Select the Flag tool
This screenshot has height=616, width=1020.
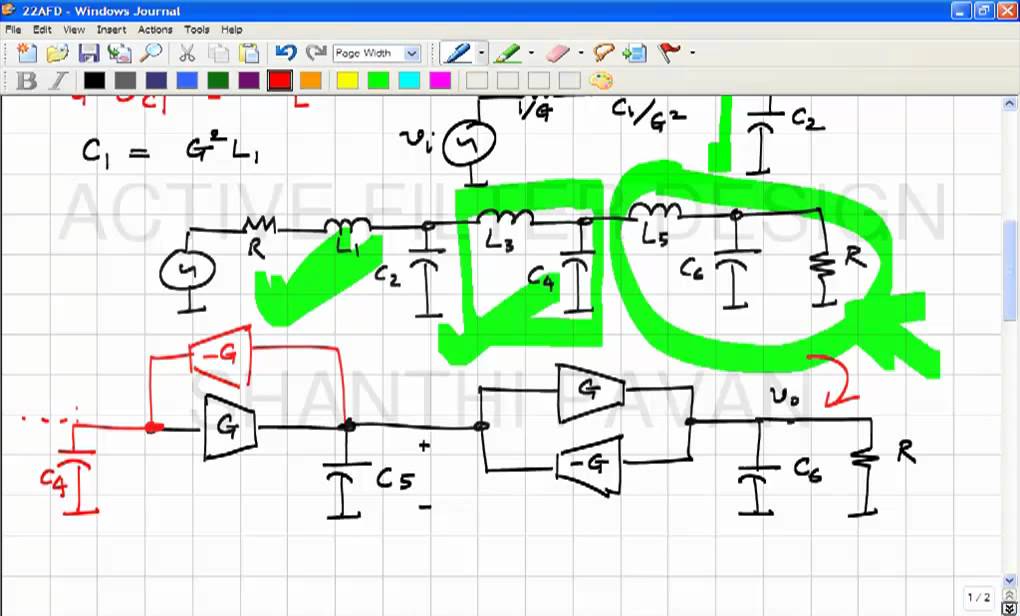669,53
